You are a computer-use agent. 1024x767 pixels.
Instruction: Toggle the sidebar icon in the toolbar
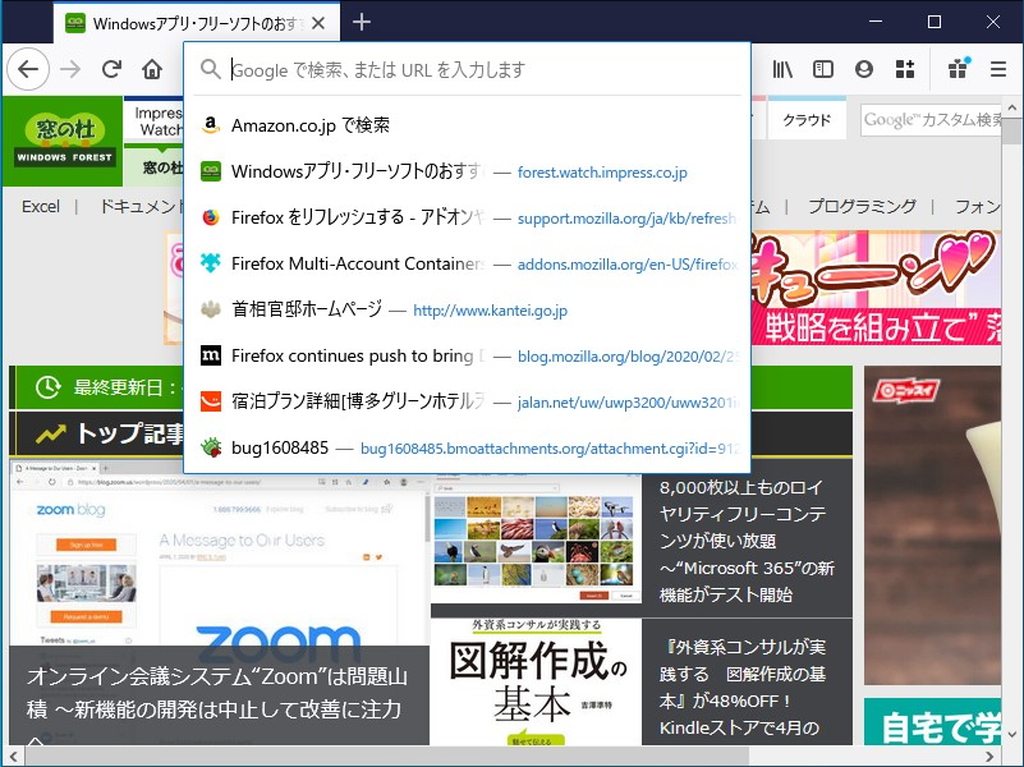(822, 69)
